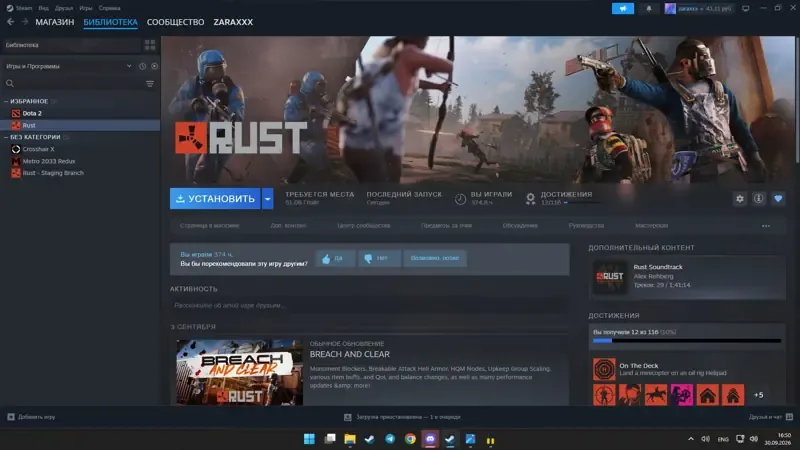The image size is (800, 450).
Task: Toggle library grid view icon
Action: (x=149, y=45)
